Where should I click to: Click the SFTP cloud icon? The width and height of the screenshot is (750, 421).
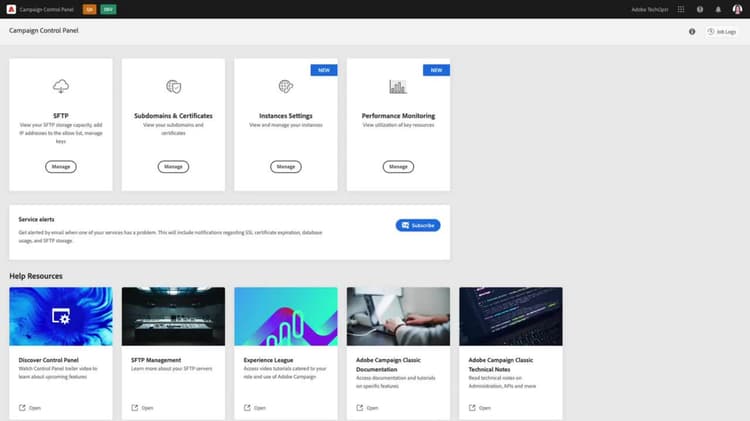coord(61,87)
